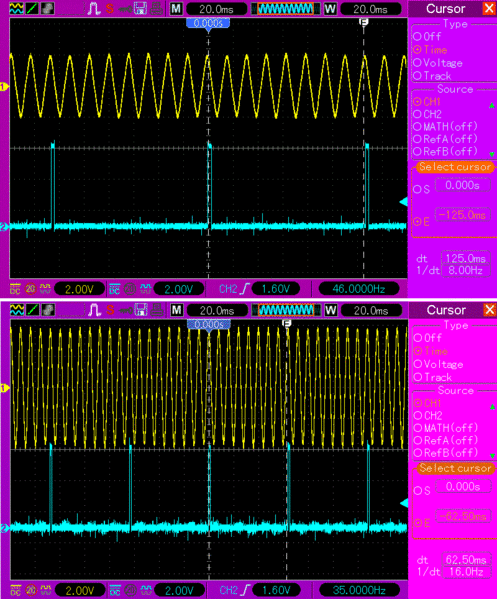This screenshot has width=497, height=599.
Task: Click the cyan trigger level arrow in the 46.0000Hz screen
Action: pos(403,202)
